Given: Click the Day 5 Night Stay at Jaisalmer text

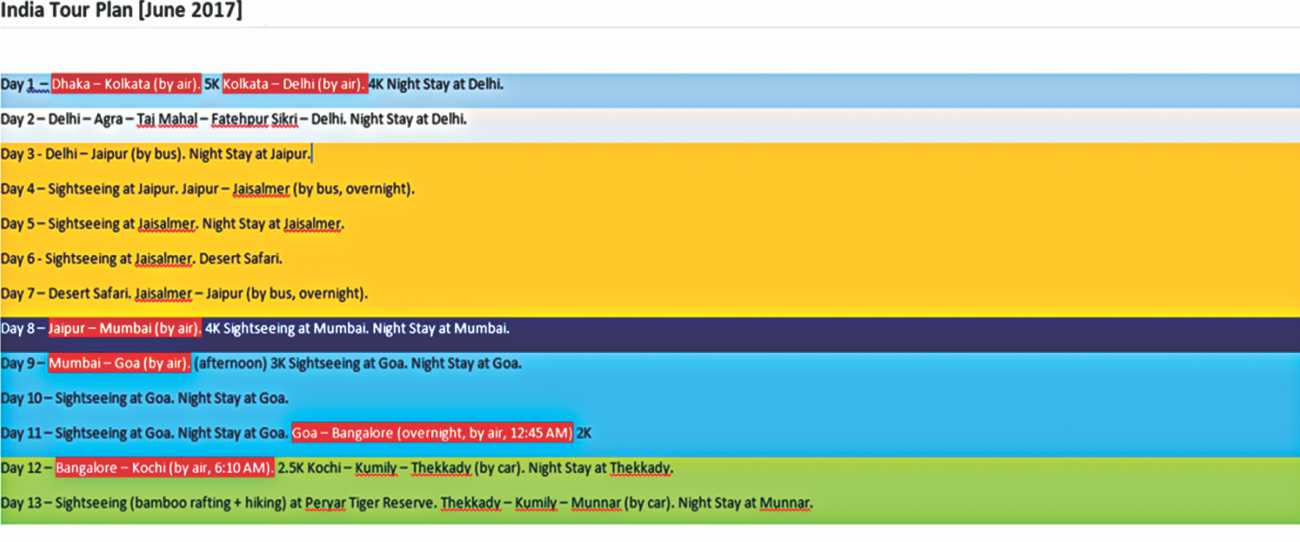Looking at the screenshot, I should (x=272, y=224).
